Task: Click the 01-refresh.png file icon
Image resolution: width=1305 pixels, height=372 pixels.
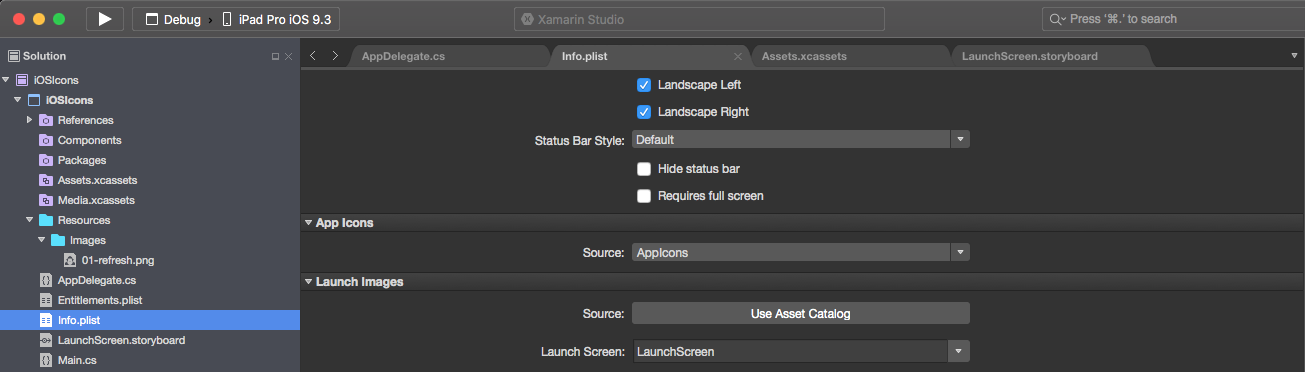Action: (x=70, y=260)
